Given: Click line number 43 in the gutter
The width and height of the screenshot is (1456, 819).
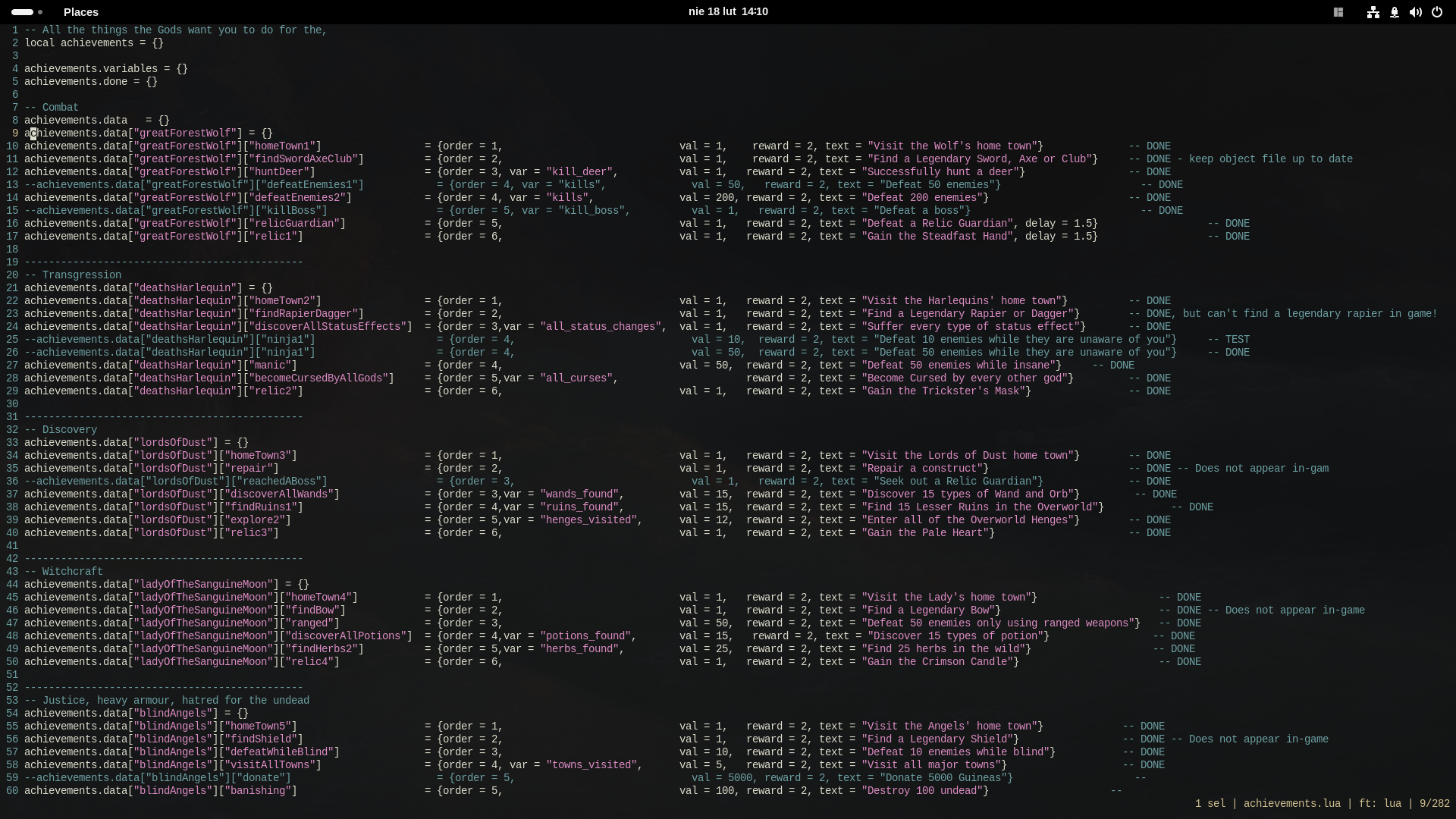Looking at the screenshot, I should (12, 572).
